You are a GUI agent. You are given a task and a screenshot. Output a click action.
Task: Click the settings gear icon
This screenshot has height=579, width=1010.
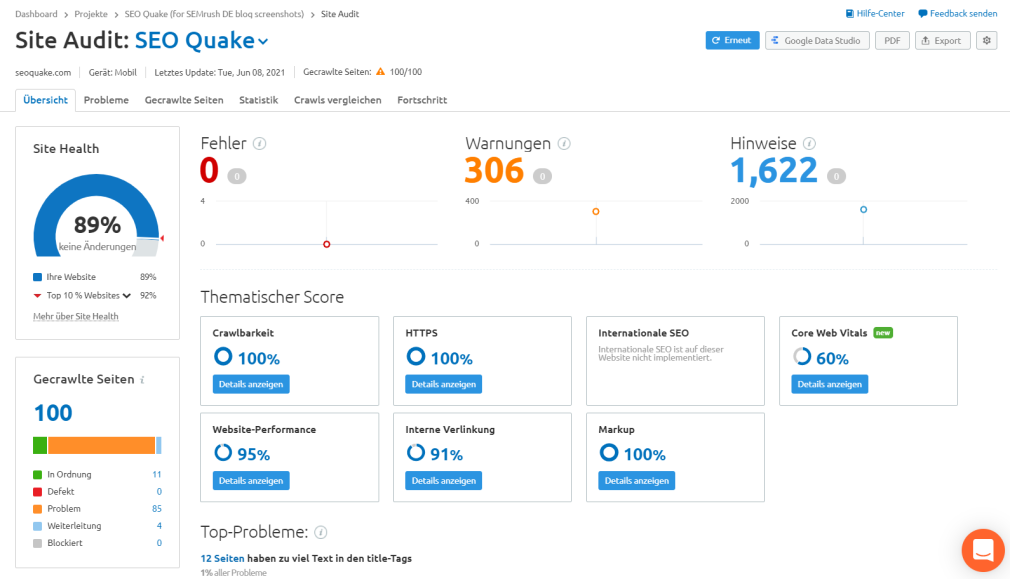click(987, 41)
